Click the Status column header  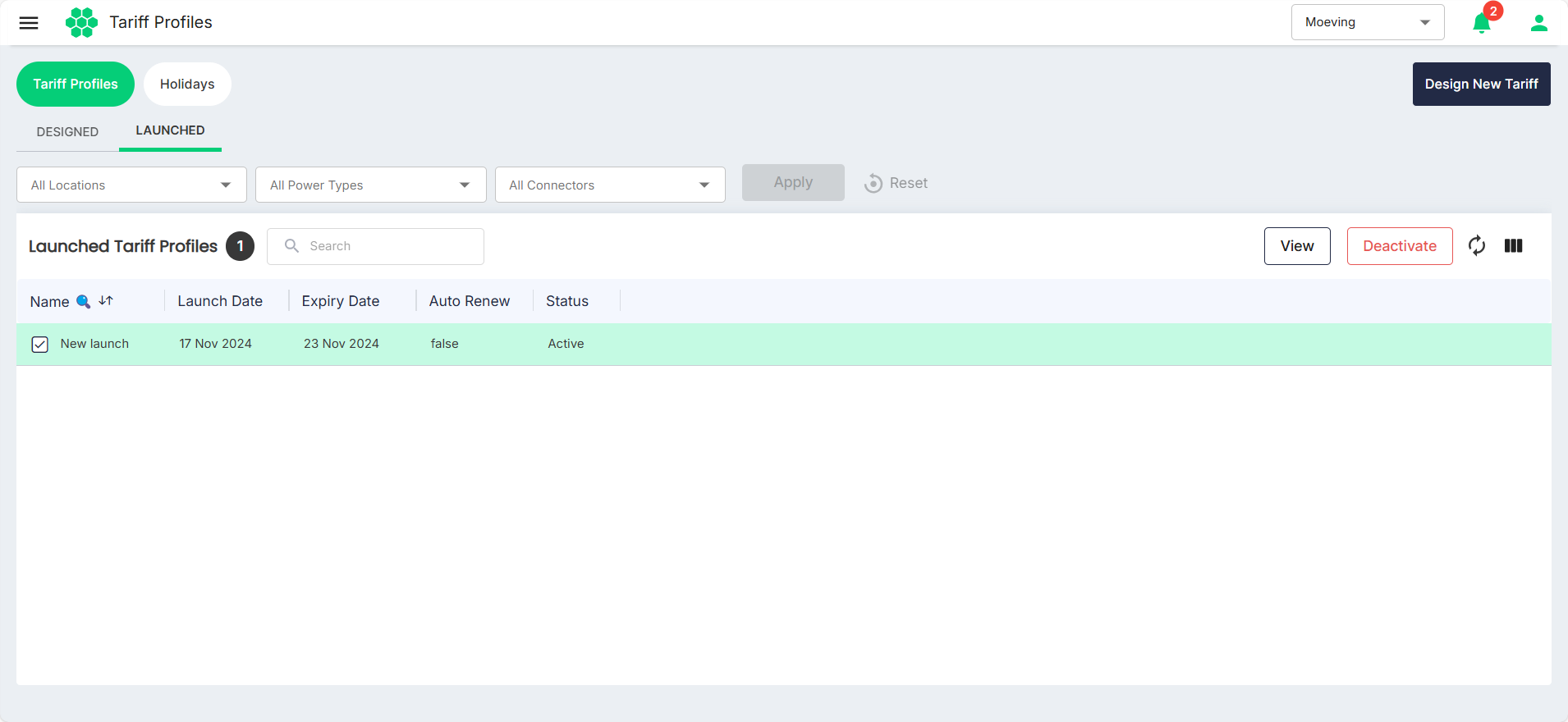567,301
